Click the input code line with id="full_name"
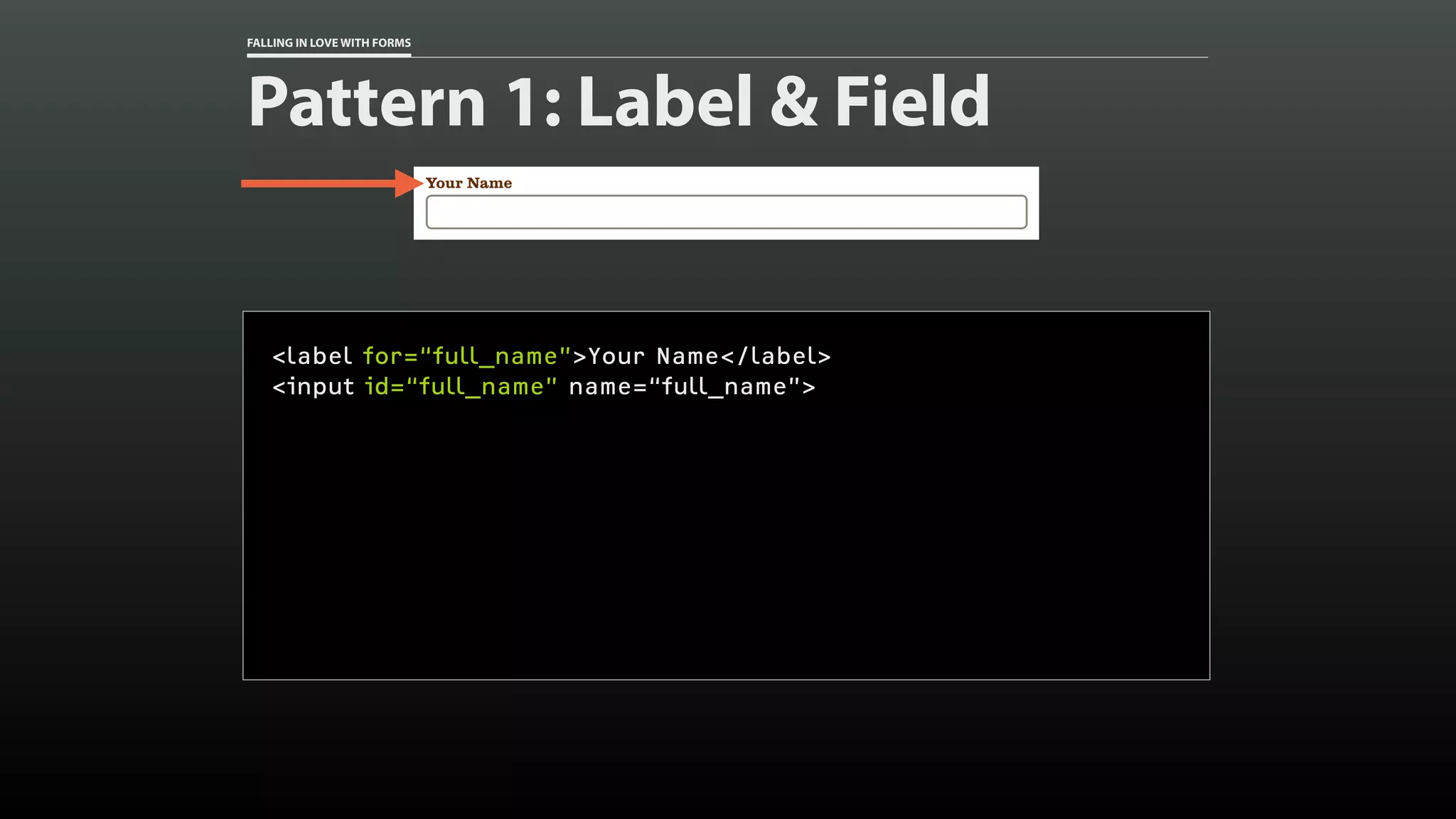This screenshot has width=1456, height=819. (544, 387)
